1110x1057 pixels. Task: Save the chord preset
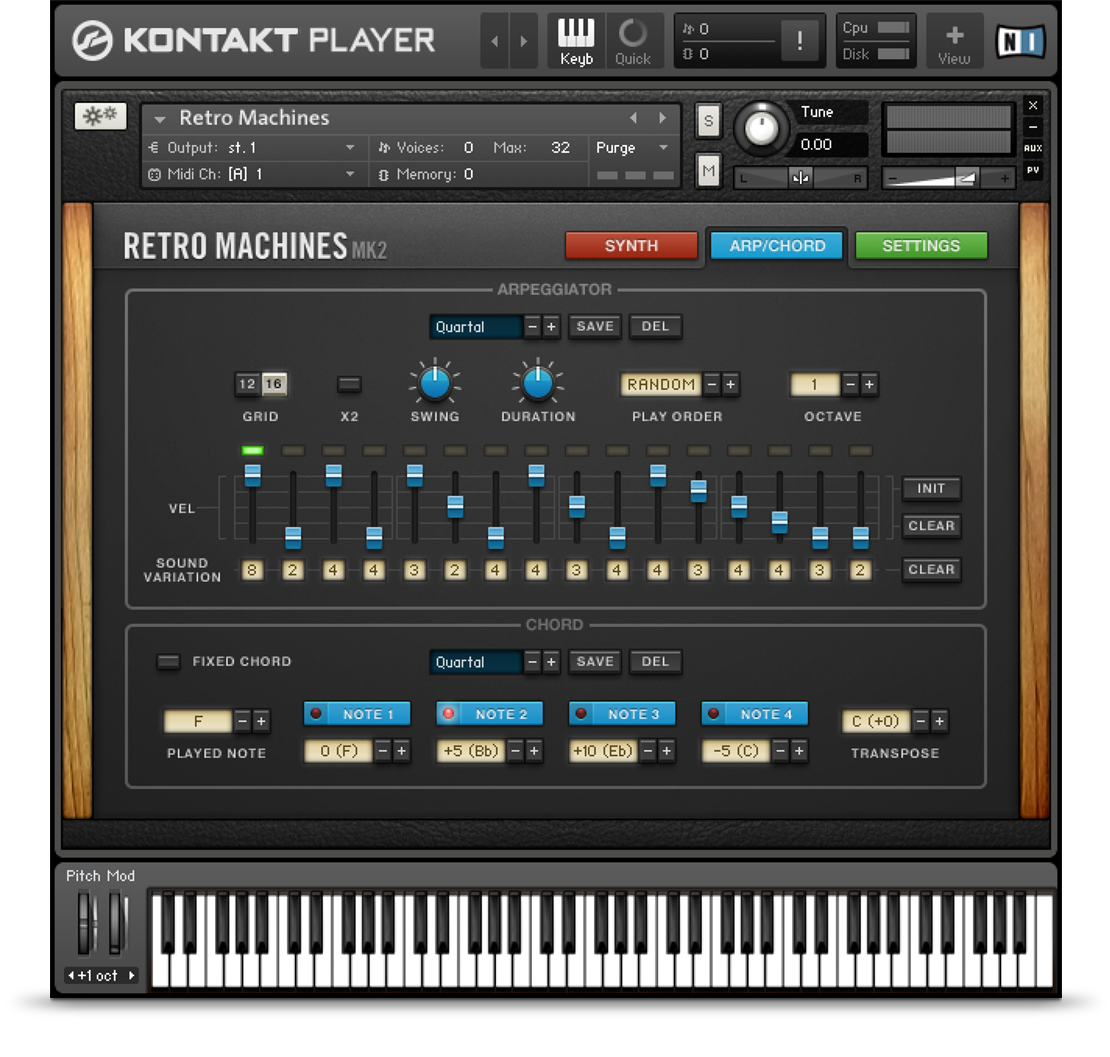point(595,661)
